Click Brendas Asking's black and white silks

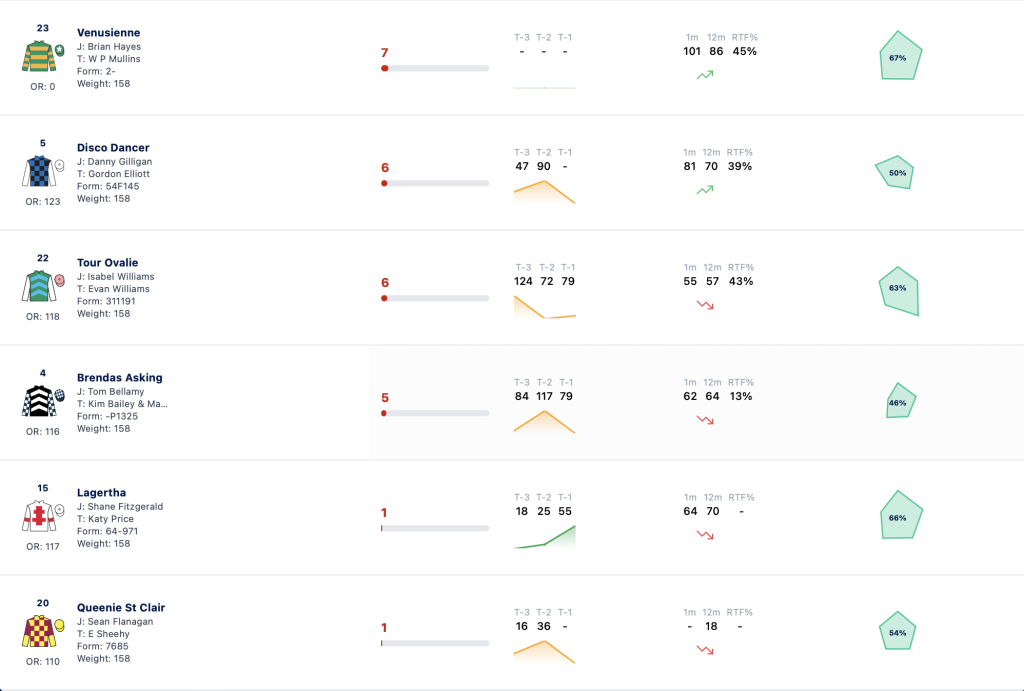[42, 401]
